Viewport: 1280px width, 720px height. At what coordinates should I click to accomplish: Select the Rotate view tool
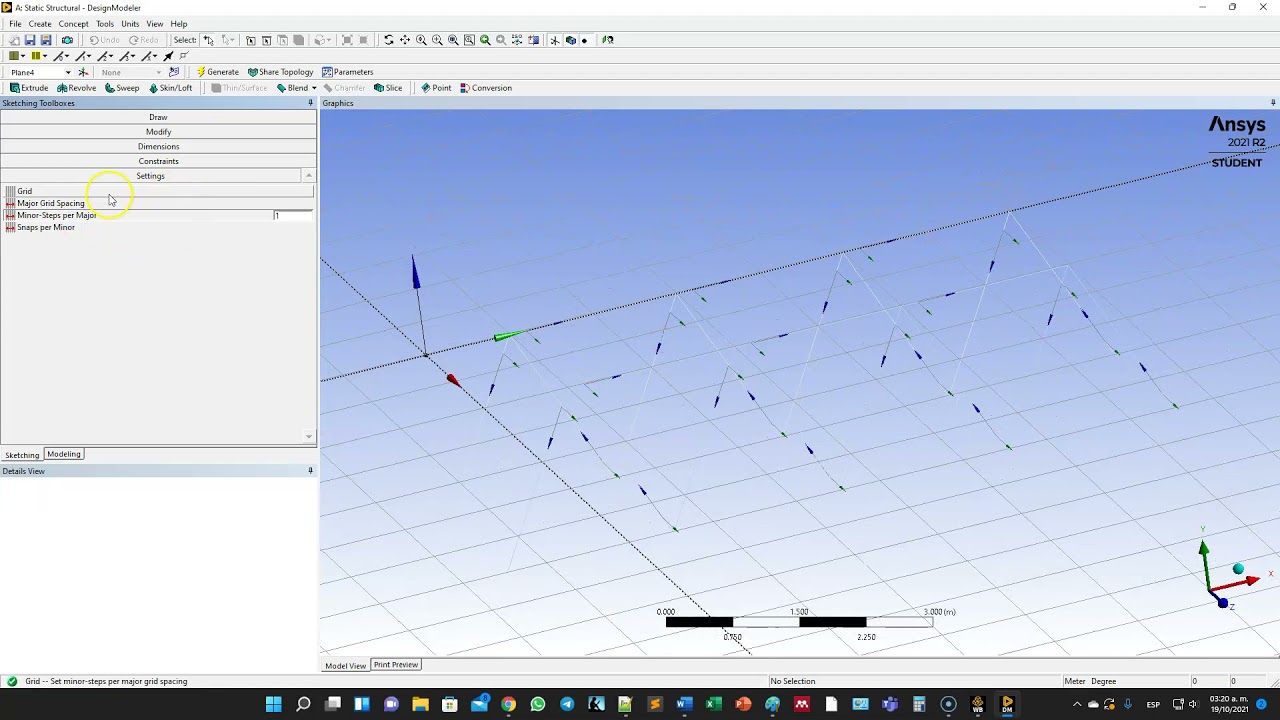389,40
